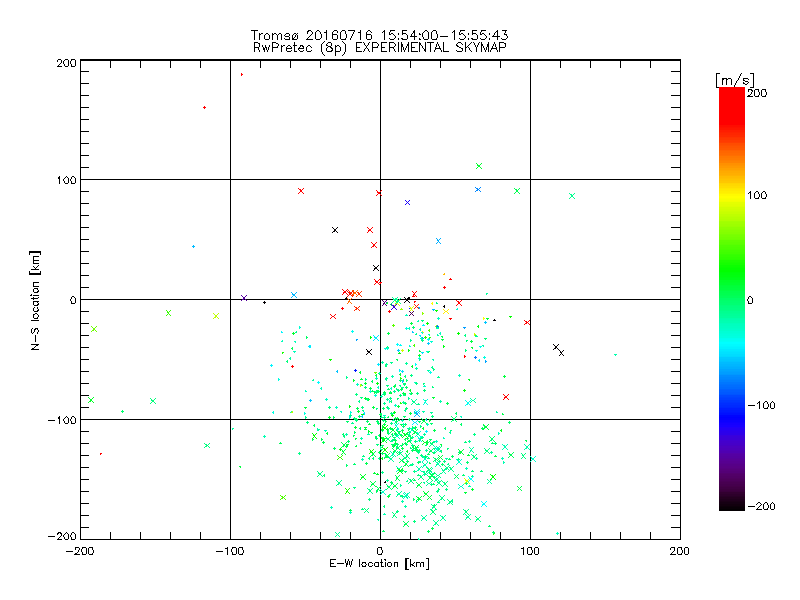The height and width of the screenshot is (600, 800).
Task: Click the green x marker above the 100 km line
Action: click(x=479, y=166)
